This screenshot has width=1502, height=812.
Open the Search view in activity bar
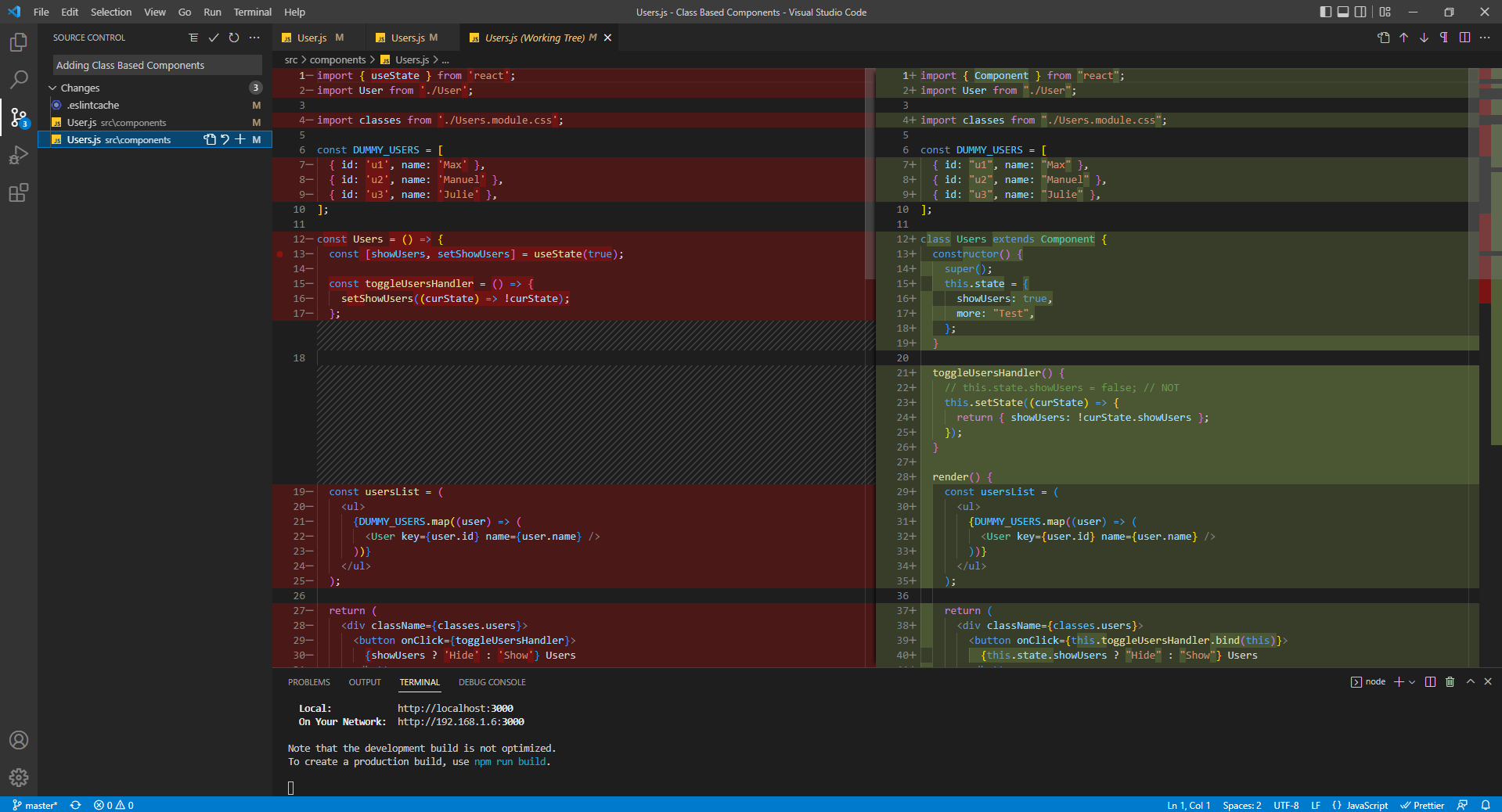pos(19,79)
